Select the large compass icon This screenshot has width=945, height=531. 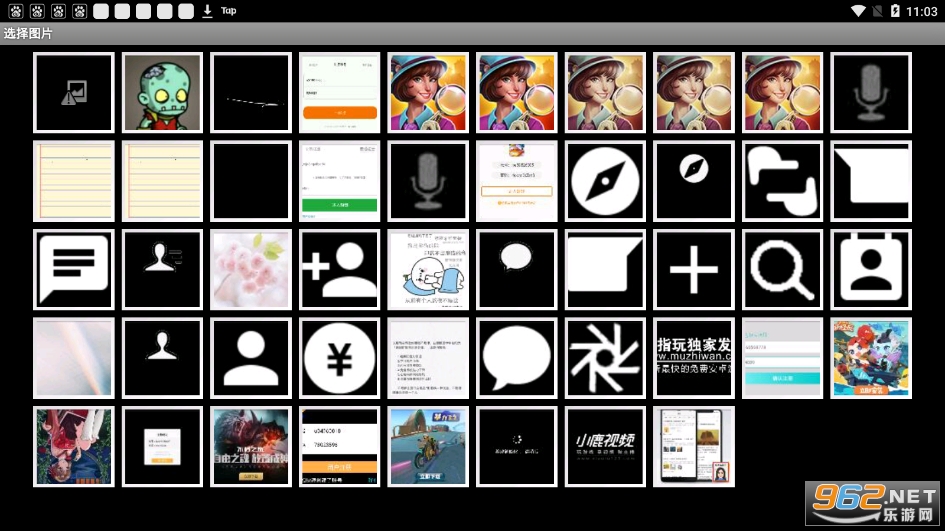605,181
